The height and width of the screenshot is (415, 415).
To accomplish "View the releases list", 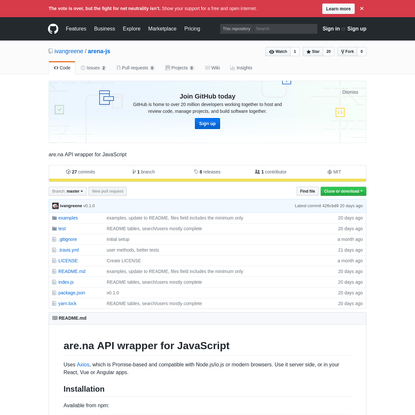I will pos(207,172).
